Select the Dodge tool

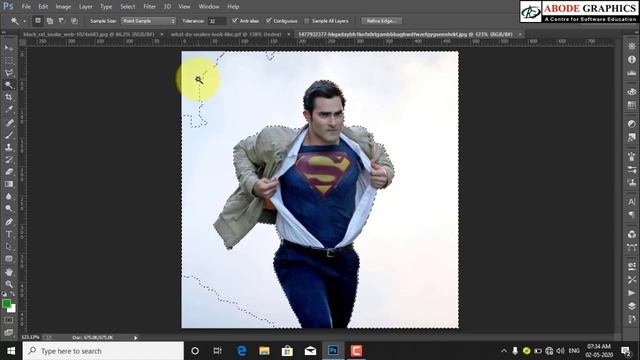(9, 209)
